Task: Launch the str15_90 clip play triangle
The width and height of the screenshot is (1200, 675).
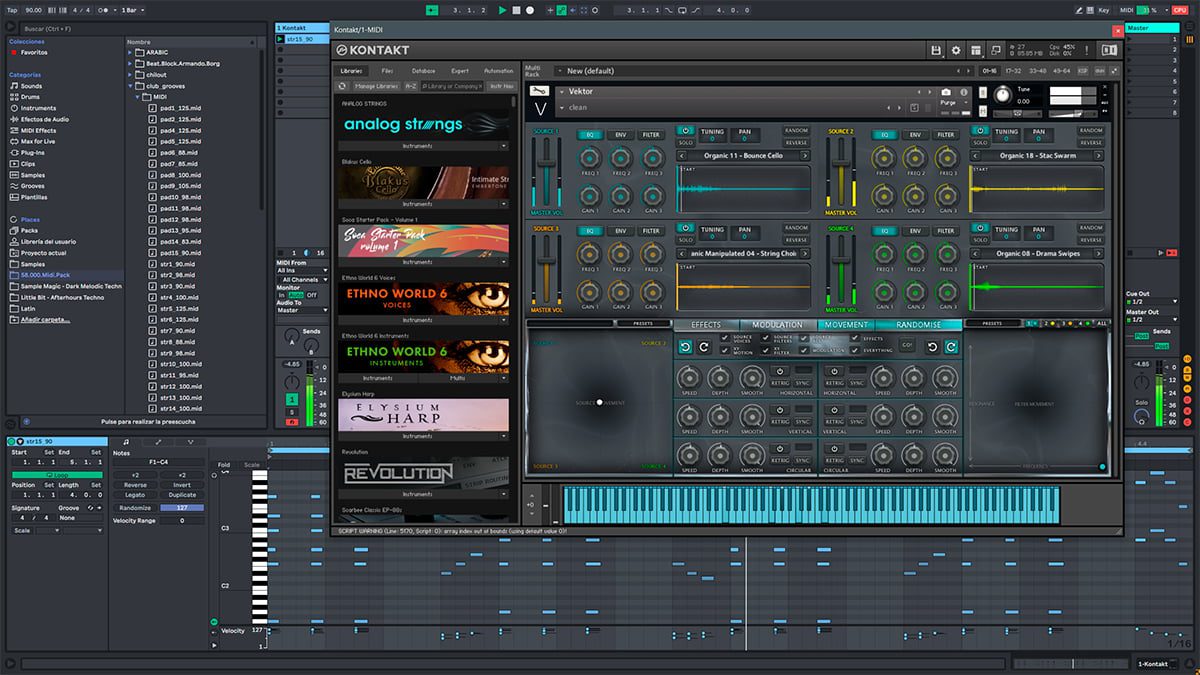Action: (281, 39)
